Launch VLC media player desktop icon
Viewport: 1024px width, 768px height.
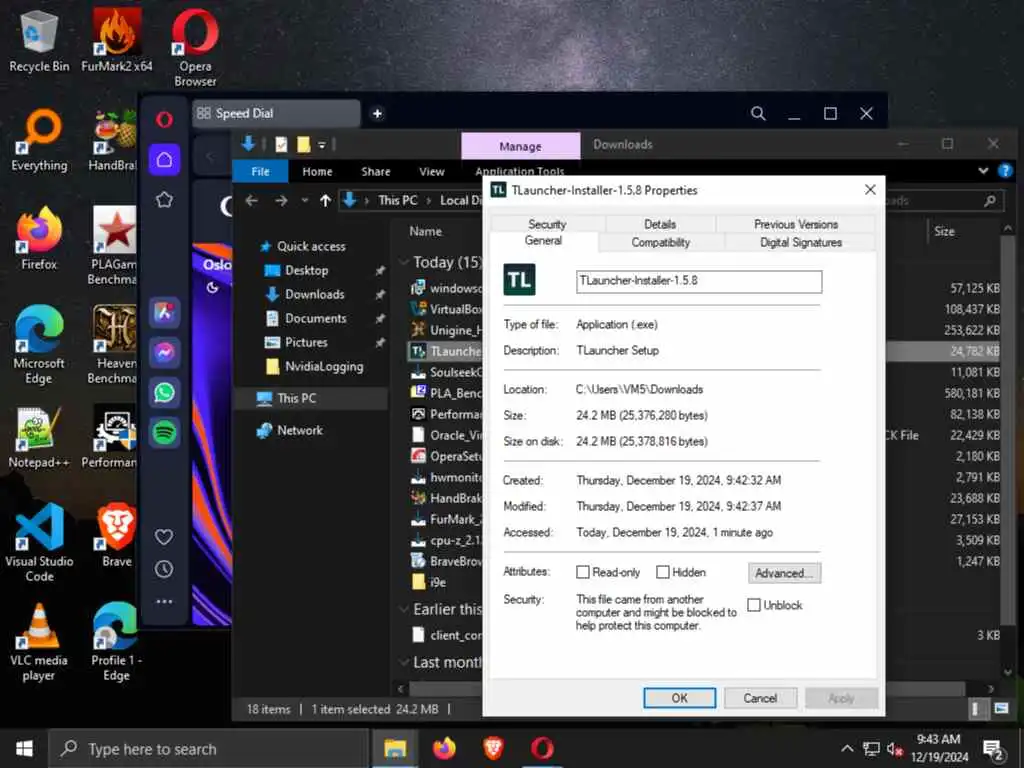click(39, 642)
